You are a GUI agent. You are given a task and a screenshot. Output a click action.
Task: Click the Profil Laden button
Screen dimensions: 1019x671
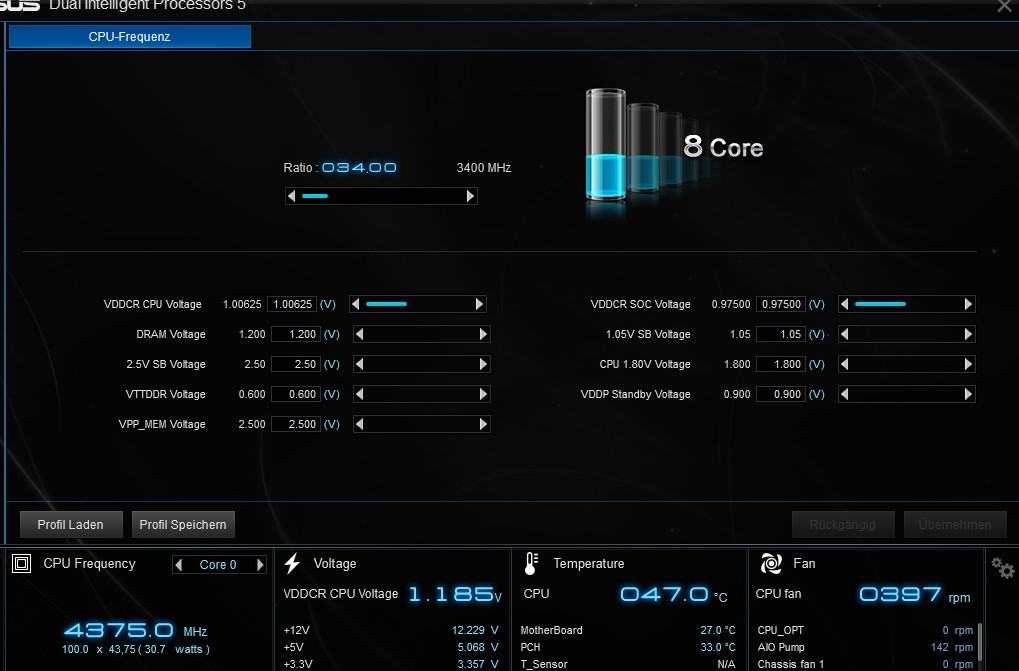click(x=71, y=524)
